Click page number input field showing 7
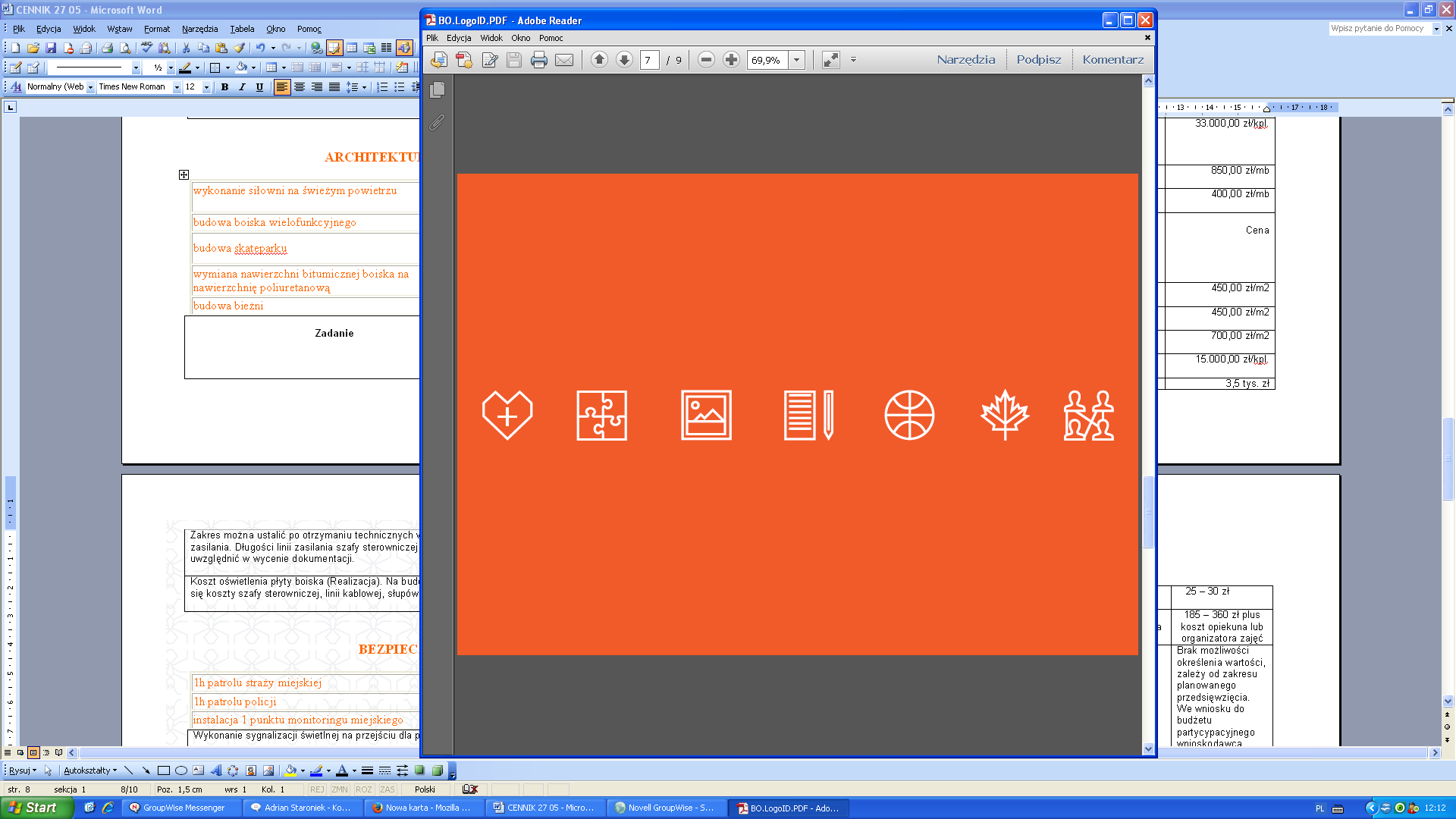Viewport: 1456px width, 819px height. (649, 60)
